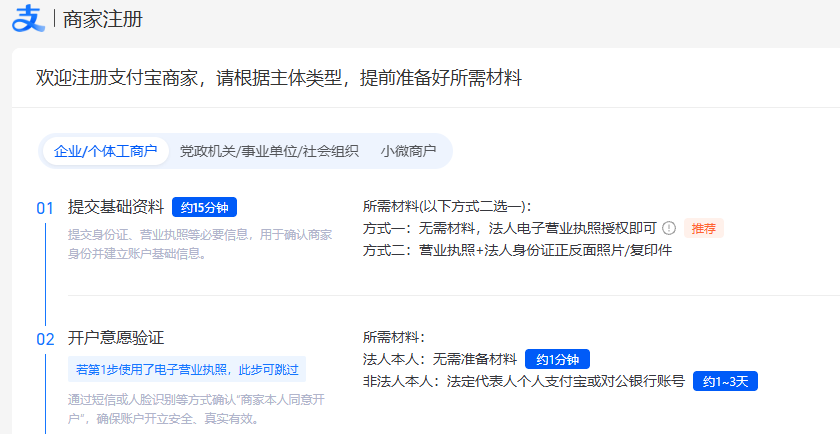Click text 方式一：无需材料
840x434 pixels.
click(419, 228)
